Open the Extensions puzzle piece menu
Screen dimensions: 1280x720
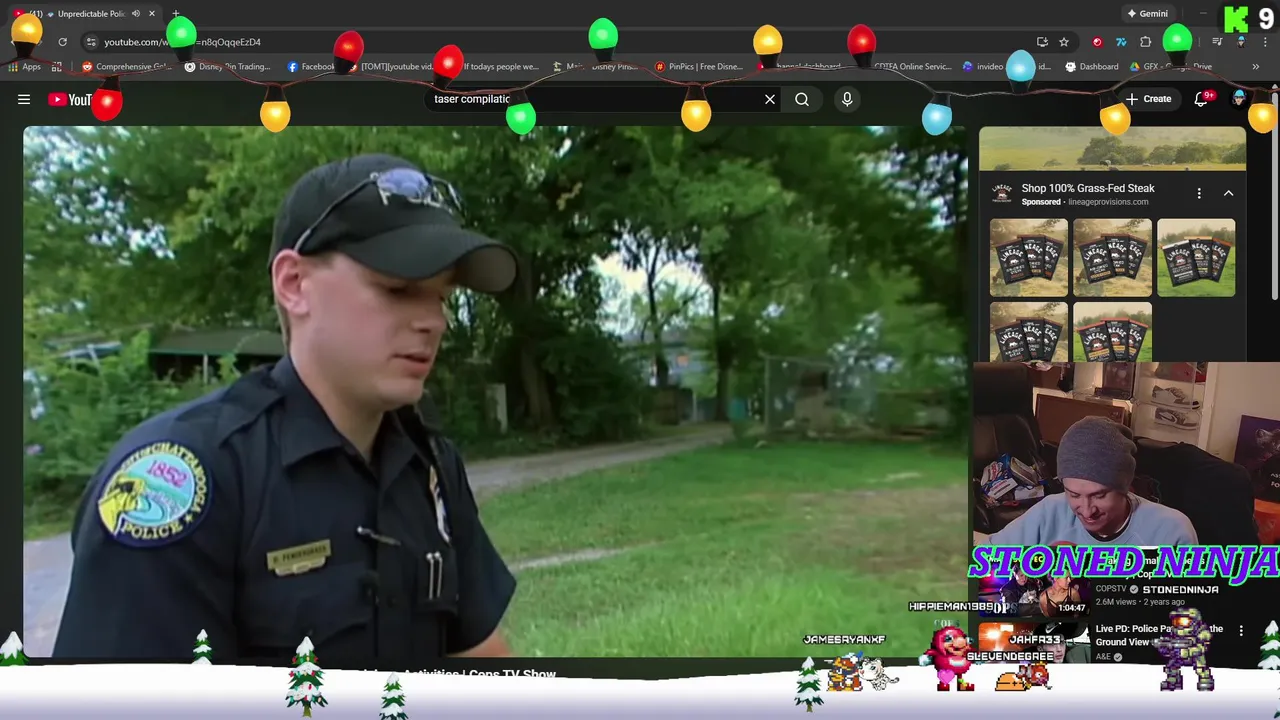pyautogui.click(x=1146, y=42)
